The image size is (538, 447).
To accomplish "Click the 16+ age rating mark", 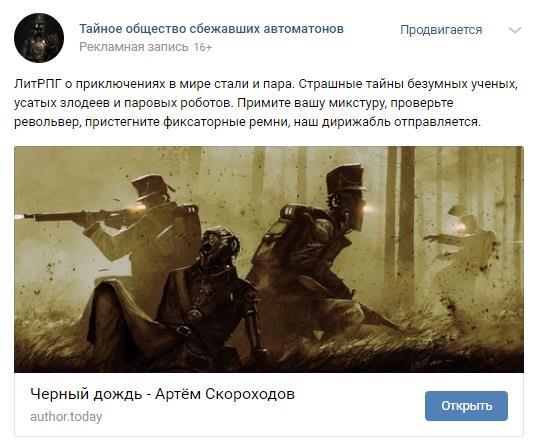I will [x=203, y=47].
